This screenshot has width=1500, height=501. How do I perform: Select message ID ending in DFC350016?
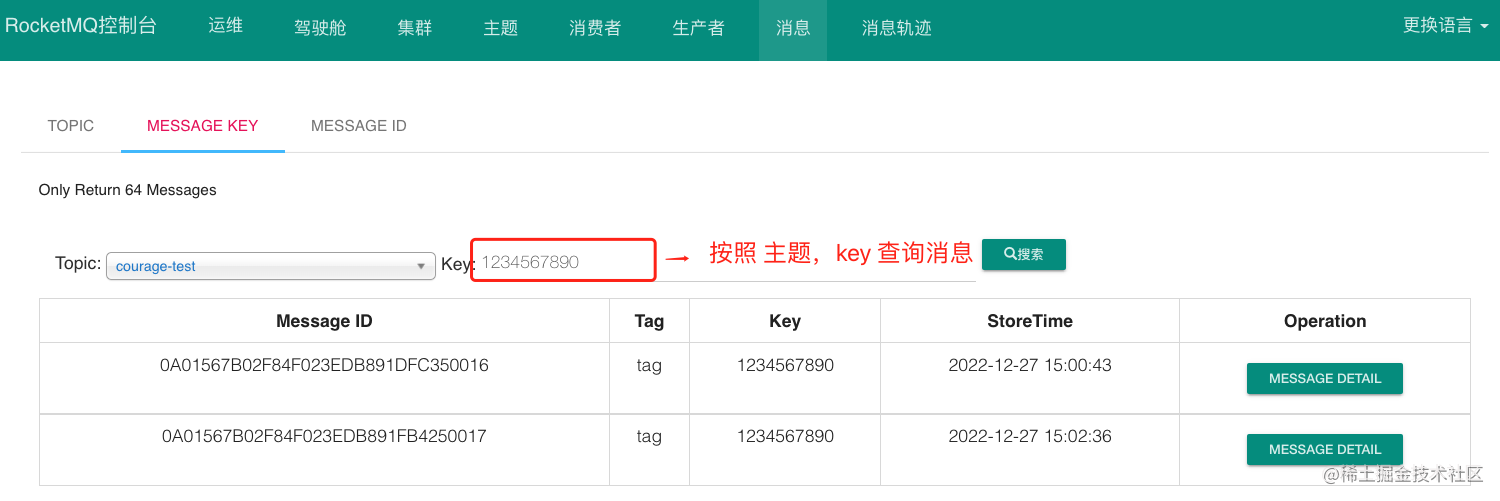tap(324, 366)
